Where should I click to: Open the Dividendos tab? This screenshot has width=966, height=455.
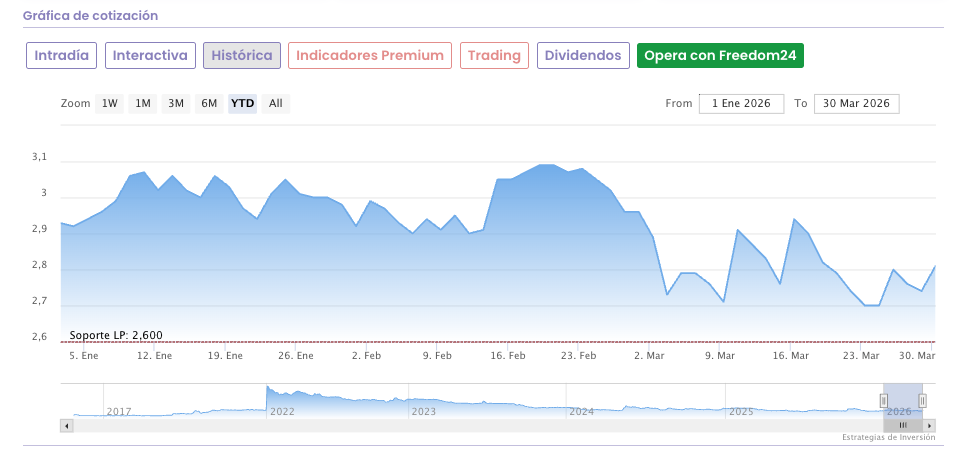point(583,55)
